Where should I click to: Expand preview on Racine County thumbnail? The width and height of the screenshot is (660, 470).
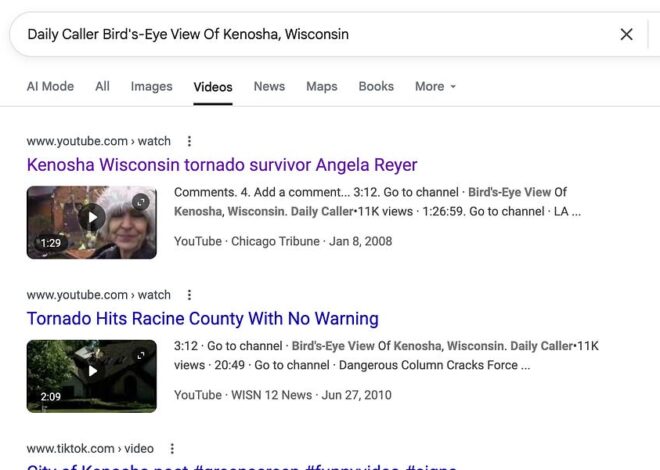[x=141, y=356]
